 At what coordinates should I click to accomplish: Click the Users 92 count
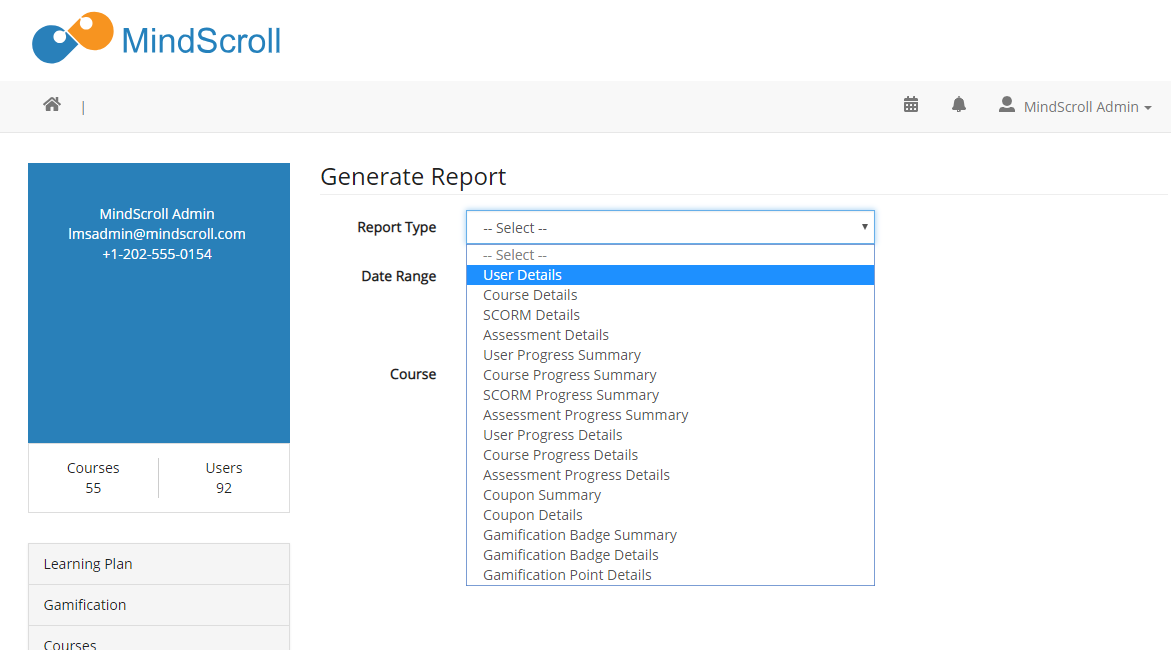click(x=224, y=477)
